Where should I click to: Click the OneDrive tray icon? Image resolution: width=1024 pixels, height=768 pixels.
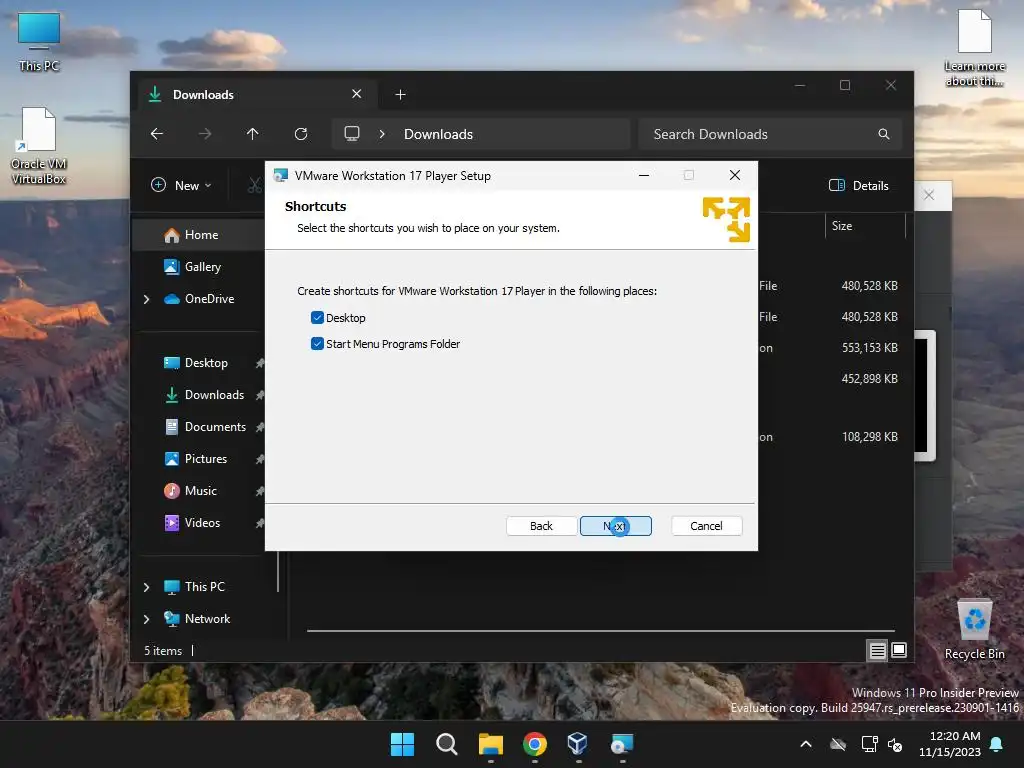tap(838, 744)
